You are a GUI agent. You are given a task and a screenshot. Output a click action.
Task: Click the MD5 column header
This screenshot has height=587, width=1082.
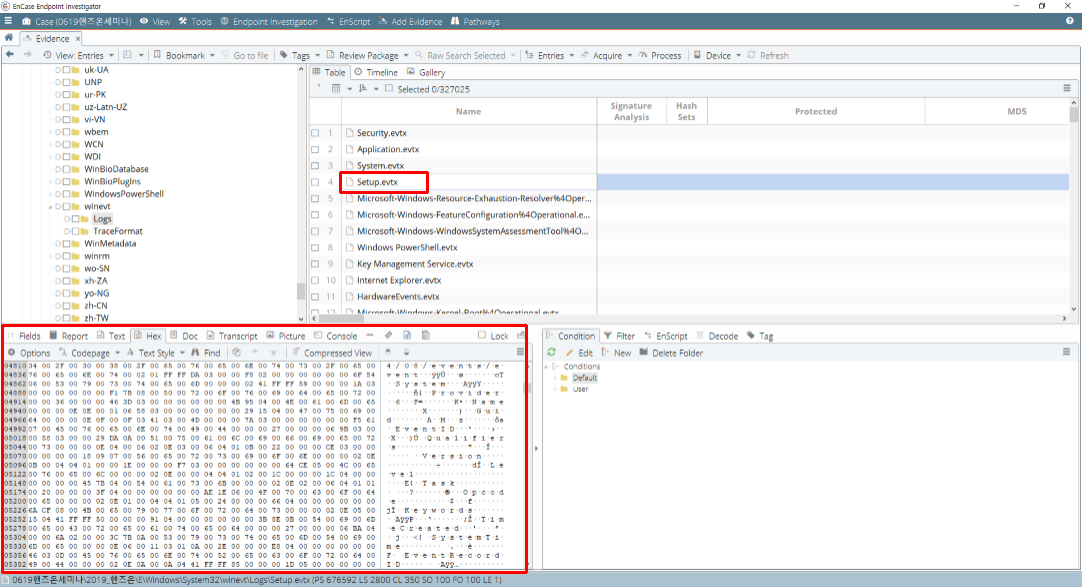tap(1016, 111)
